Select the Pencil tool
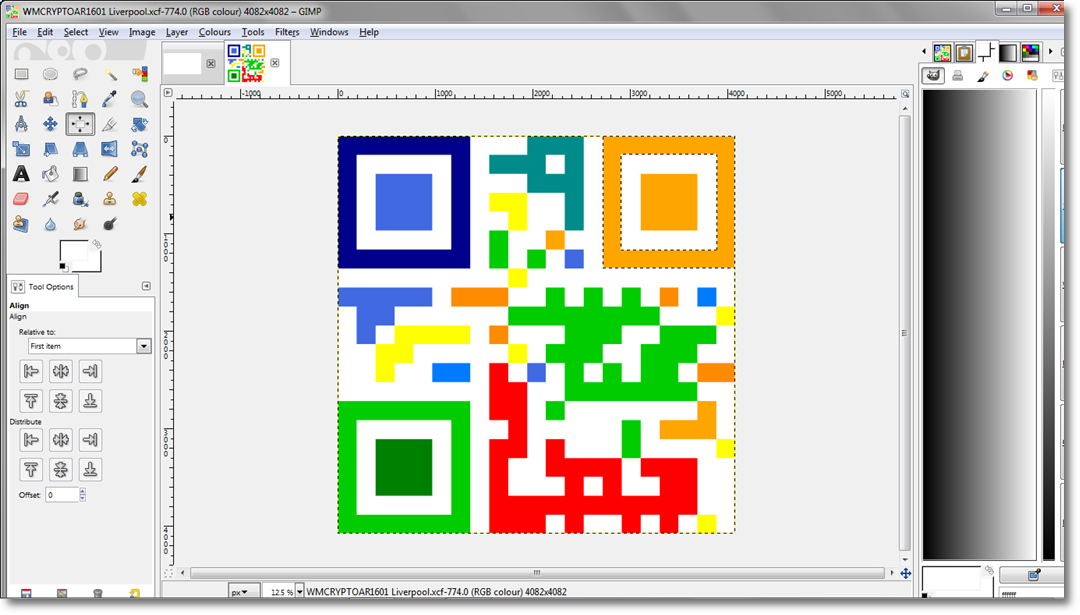 pyautogui.click(x=110, y=174)
